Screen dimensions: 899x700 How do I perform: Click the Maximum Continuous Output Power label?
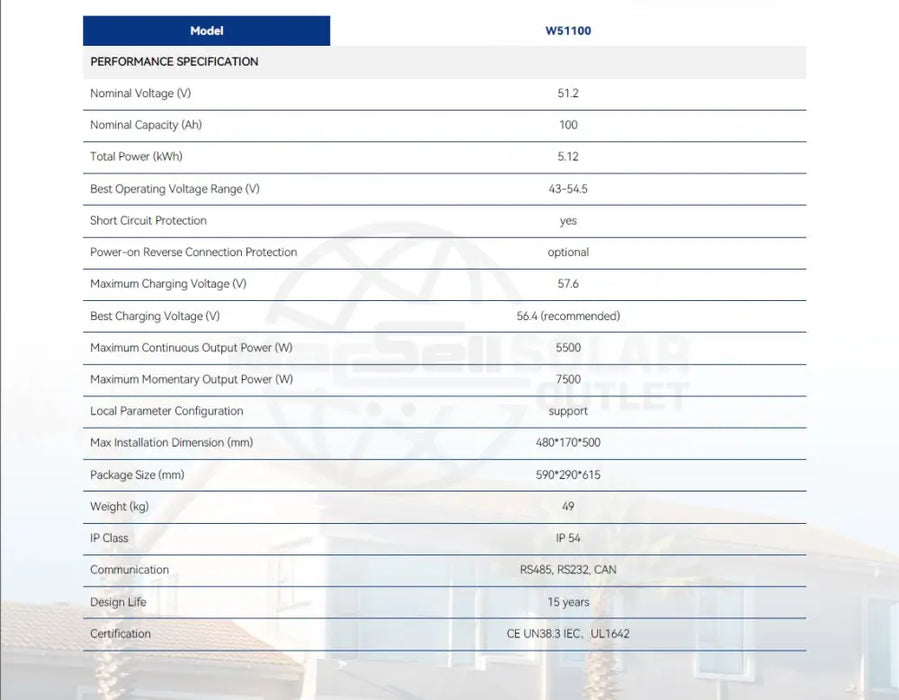[191, 348]
